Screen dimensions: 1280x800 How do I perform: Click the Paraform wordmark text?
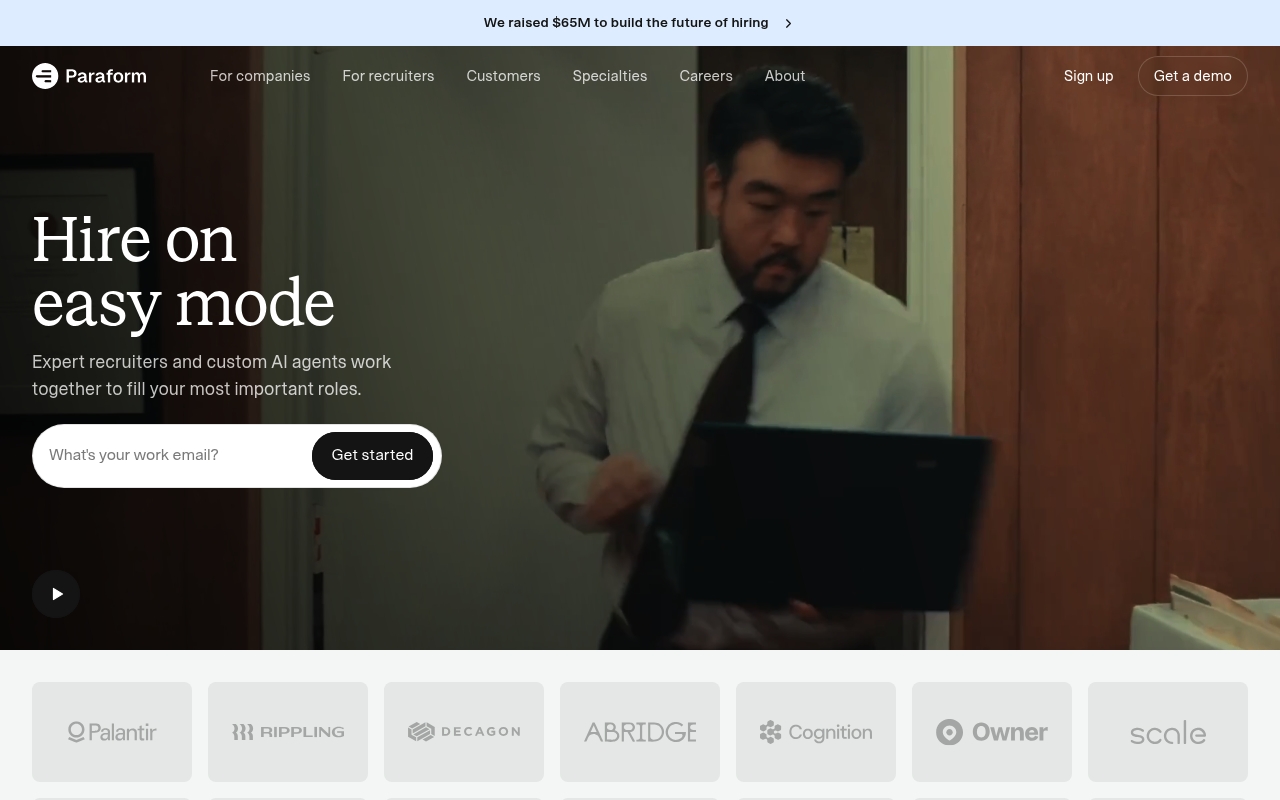coord(106,76)
